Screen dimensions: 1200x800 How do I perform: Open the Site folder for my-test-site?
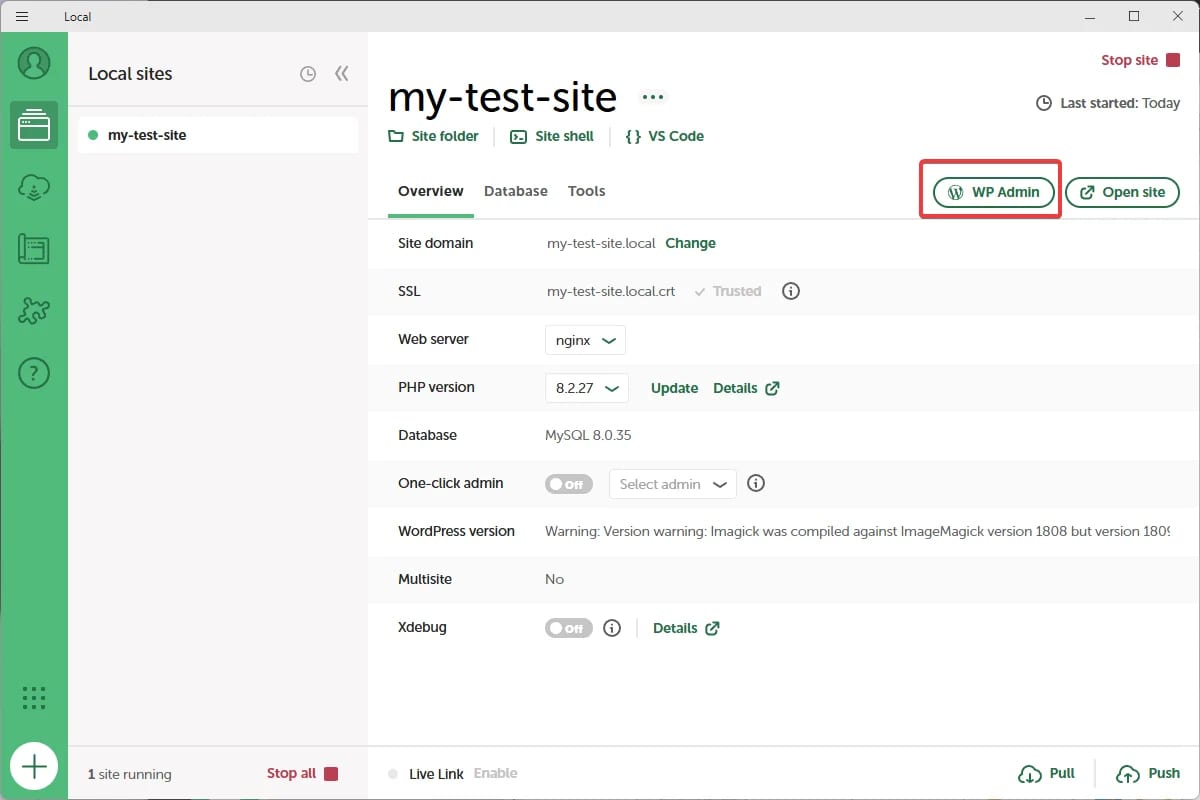(x=433, y=136)
